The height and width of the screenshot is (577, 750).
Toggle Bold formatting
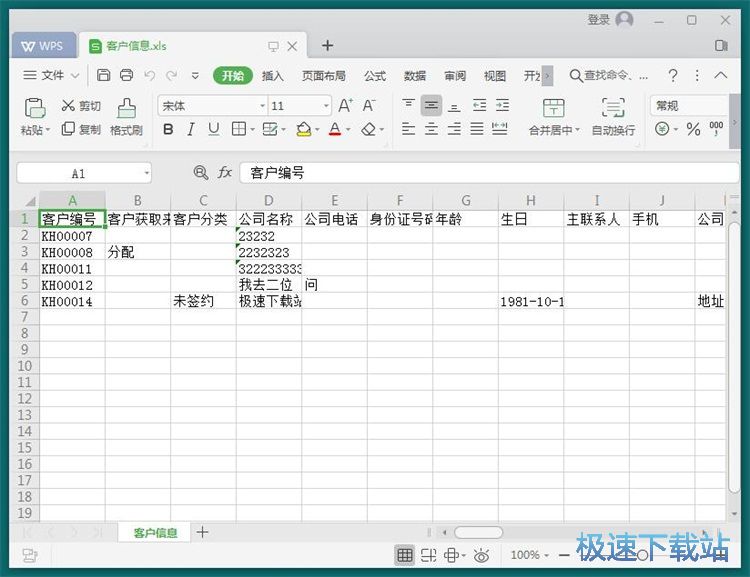tap(168, 129)
